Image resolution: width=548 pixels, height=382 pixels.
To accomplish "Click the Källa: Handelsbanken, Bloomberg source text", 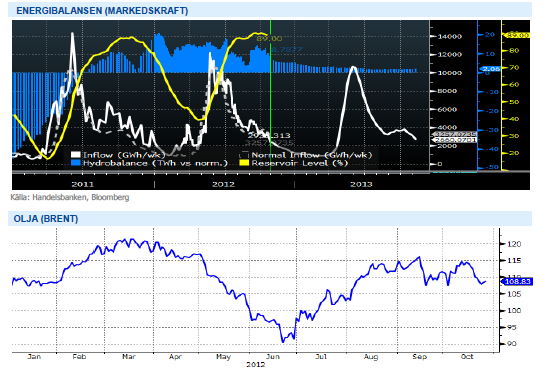I will tap(70, 197).
